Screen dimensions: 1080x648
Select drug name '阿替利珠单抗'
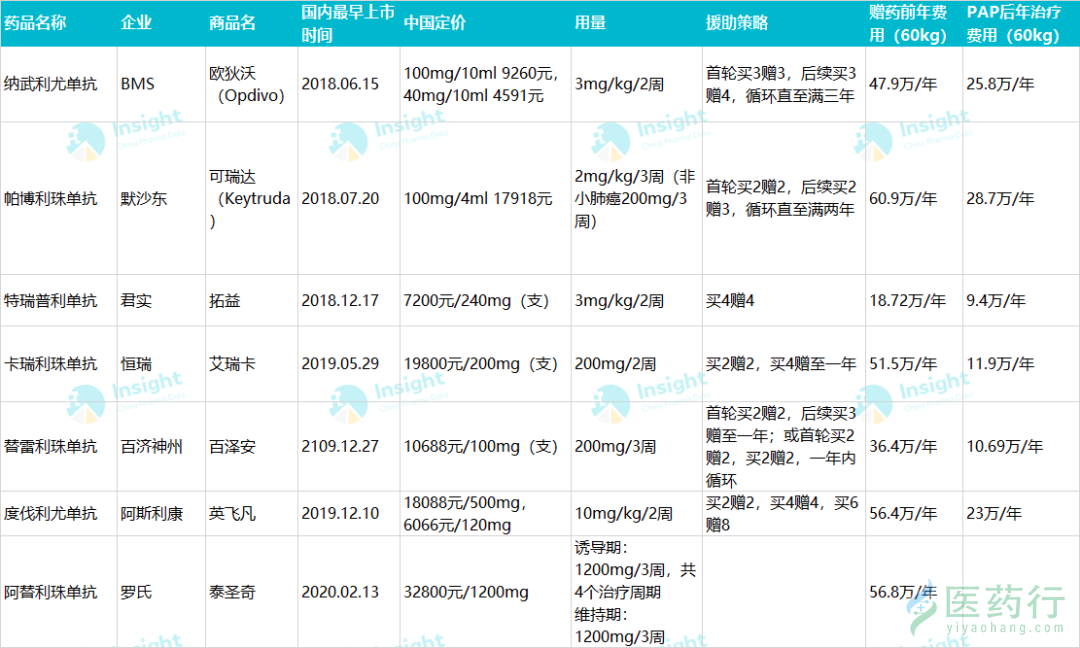click(50, 592)
